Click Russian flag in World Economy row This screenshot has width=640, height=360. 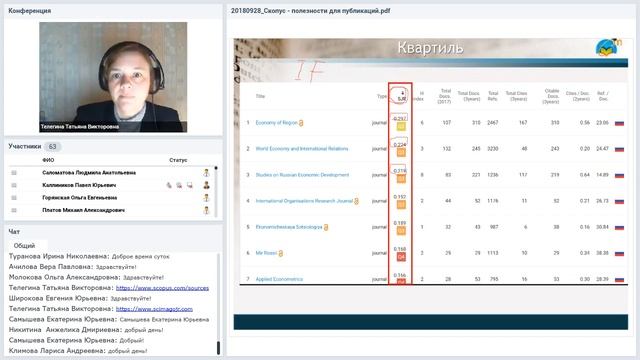click(x=619, y=149)
